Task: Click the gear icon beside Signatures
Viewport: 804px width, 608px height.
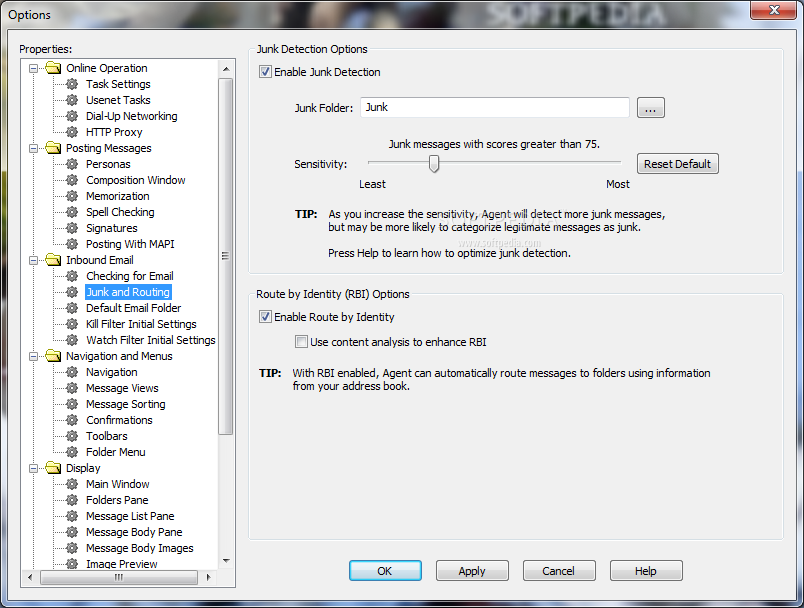Action: [72, 228]
